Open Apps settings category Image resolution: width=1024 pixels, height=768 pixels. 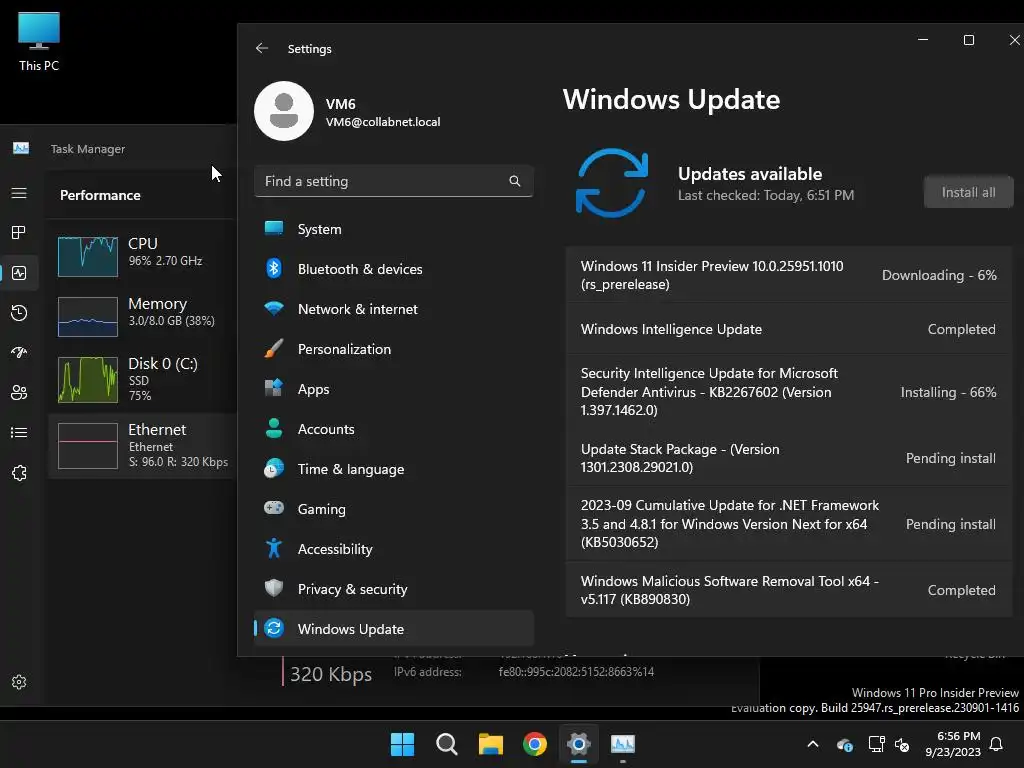[x=393, y=389]
